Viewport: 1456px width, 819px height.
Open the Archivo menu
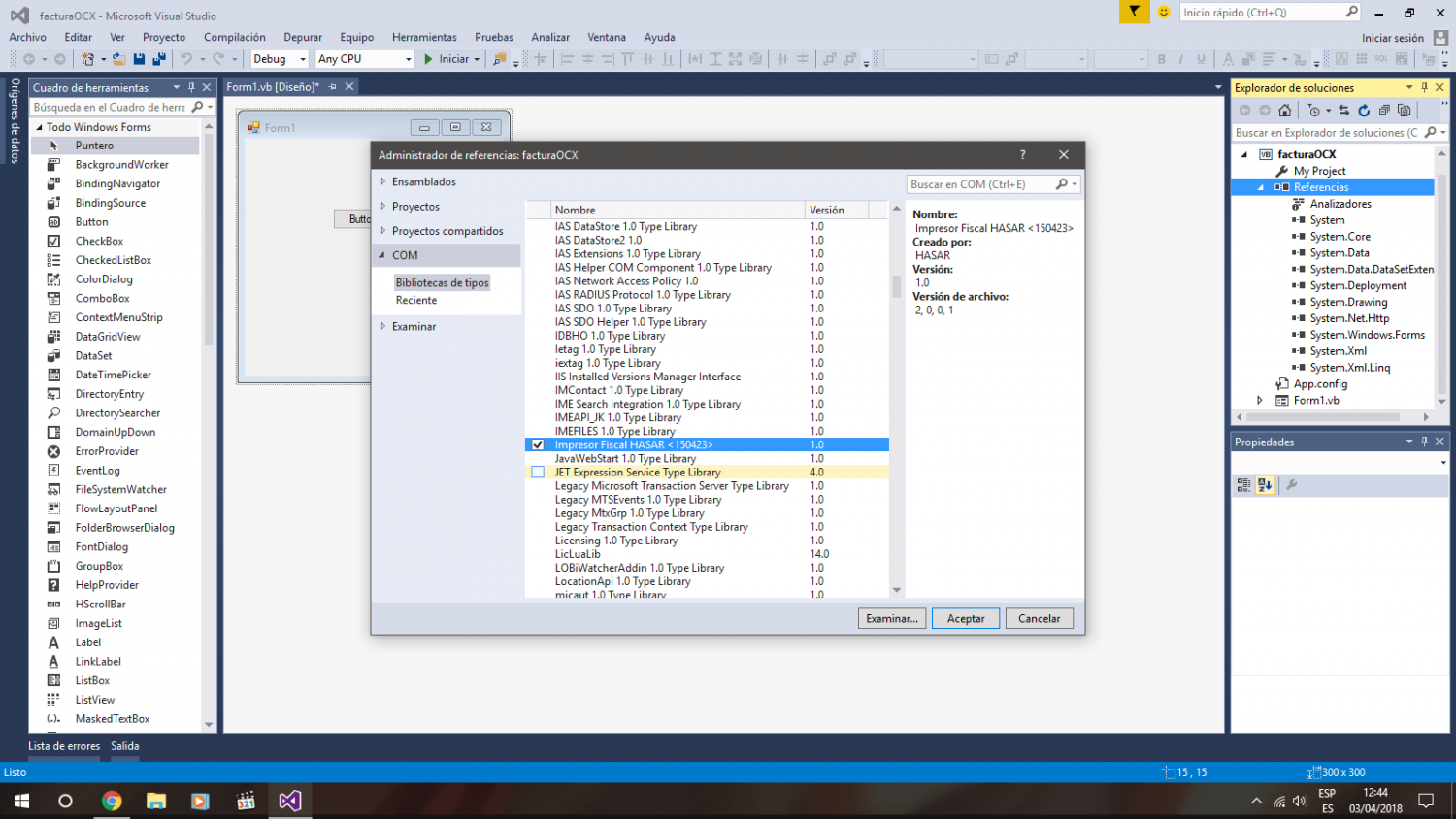(27, 37)
